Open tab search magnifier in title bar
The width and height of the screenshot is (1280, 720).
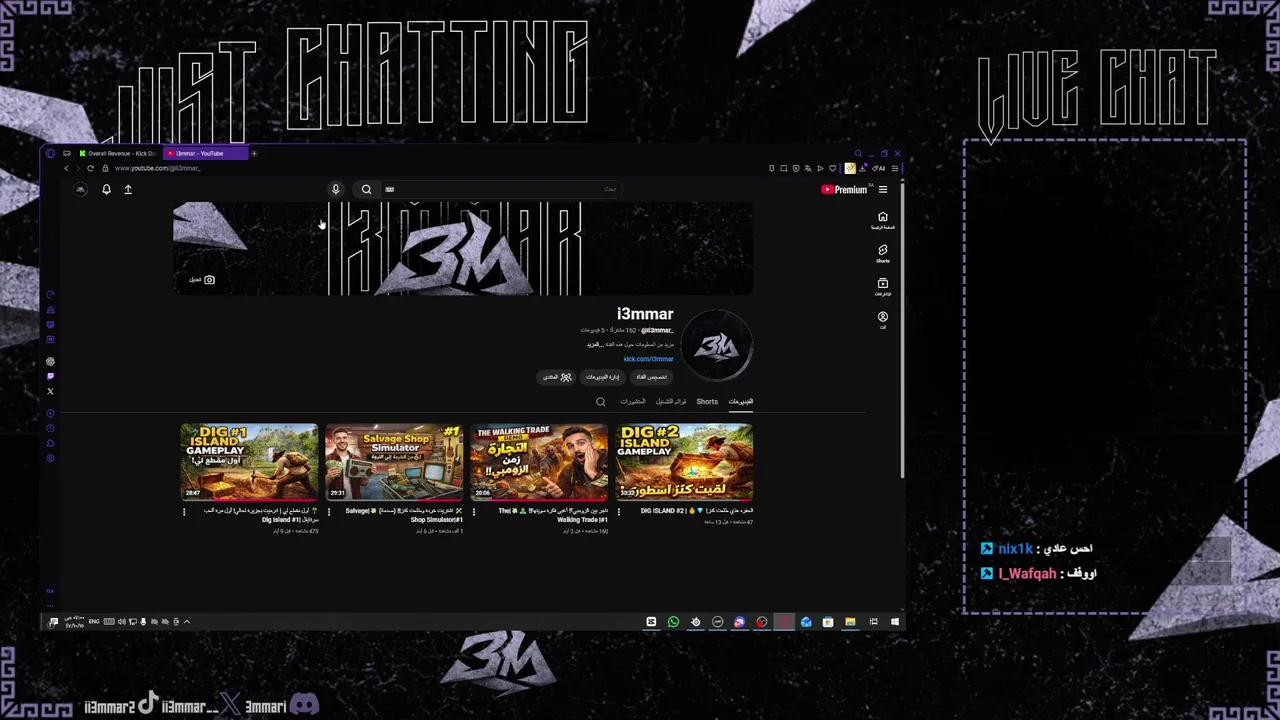click(x=858, y=153)
